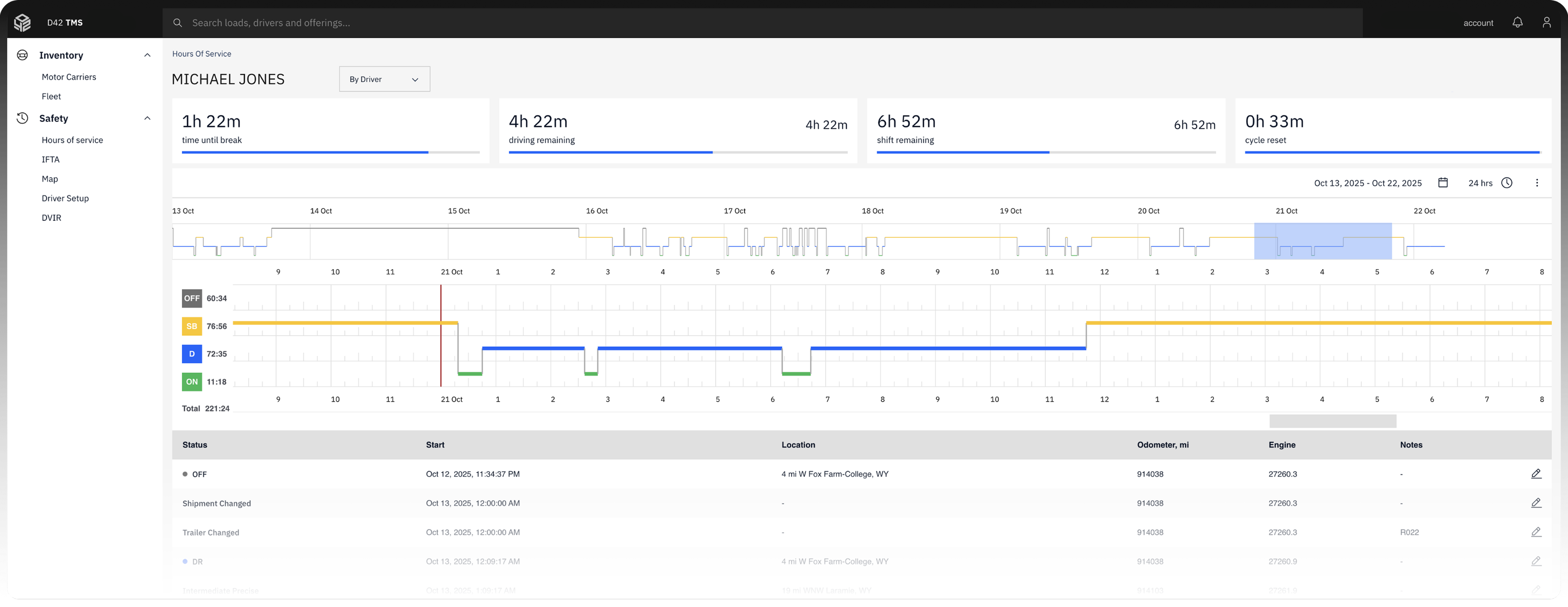The image size is (1568, 607).
Task: Open the Driver Setup page
Action: pyautogui.click(x=65, y=198)
